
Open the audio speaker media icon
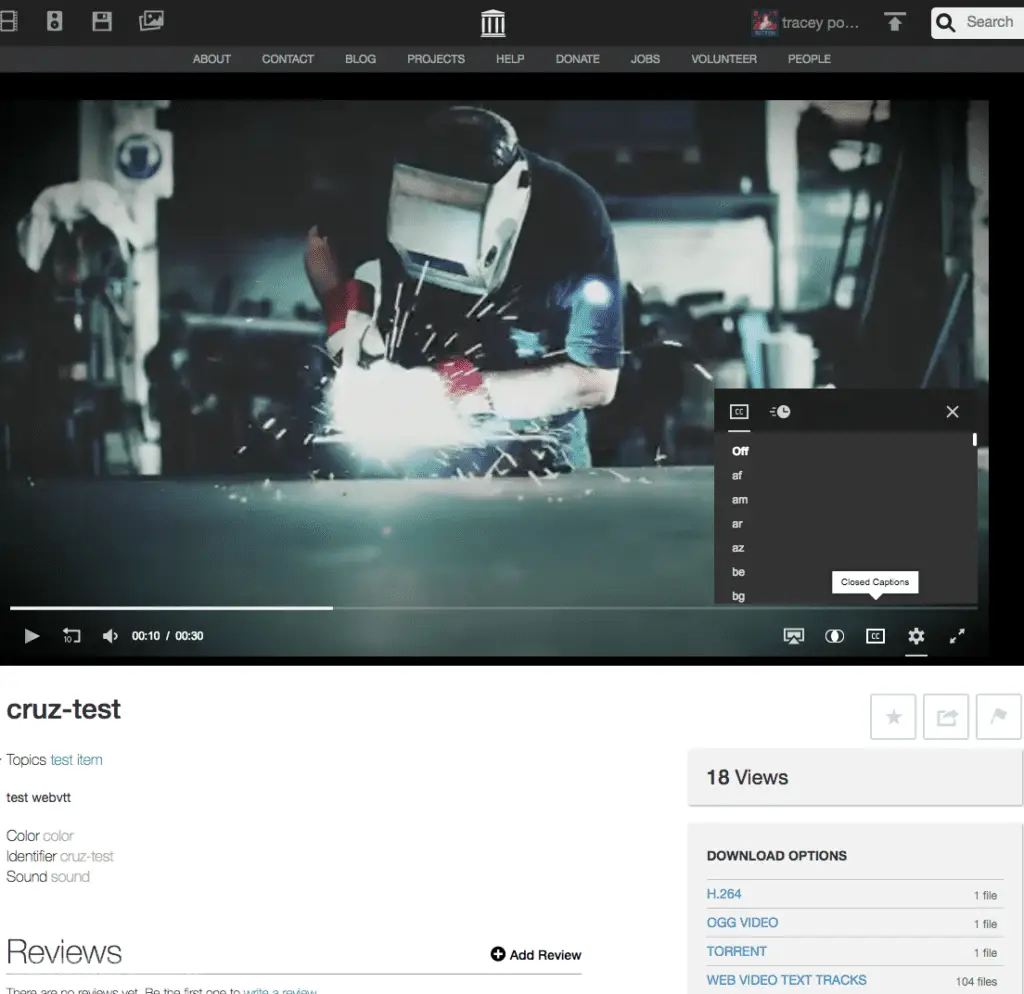coord(55,21)
